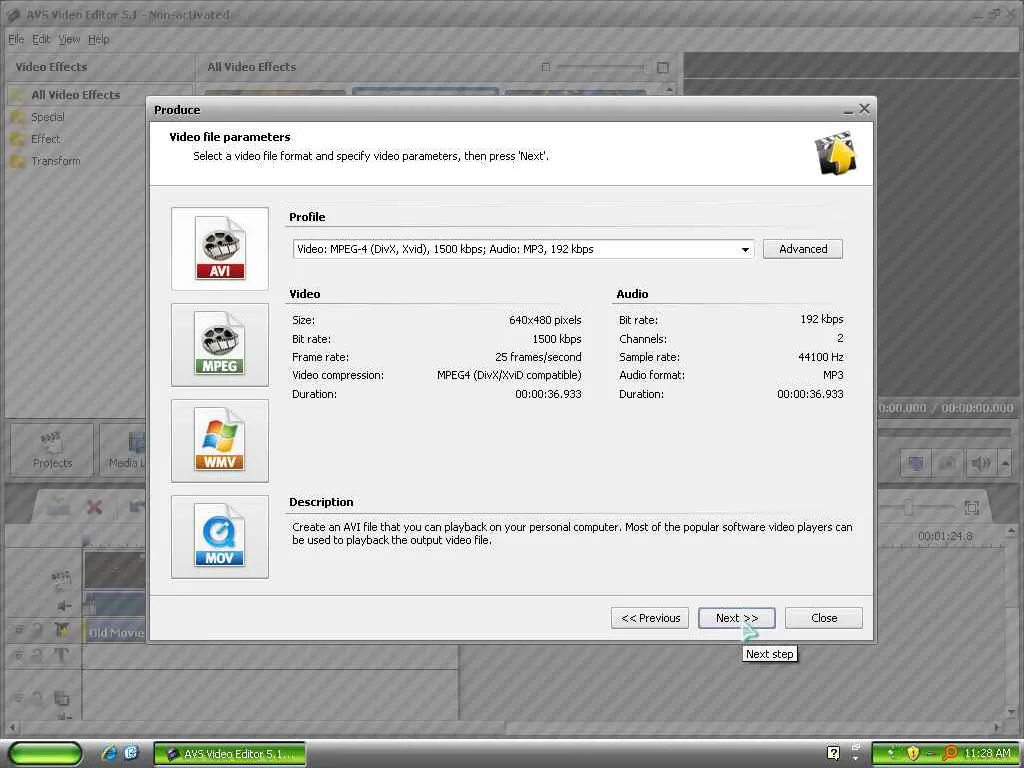Click the red X delete icon on the timeline toolbar
1024x768 pixels.
pyautogui.click(x=95, y=507)
